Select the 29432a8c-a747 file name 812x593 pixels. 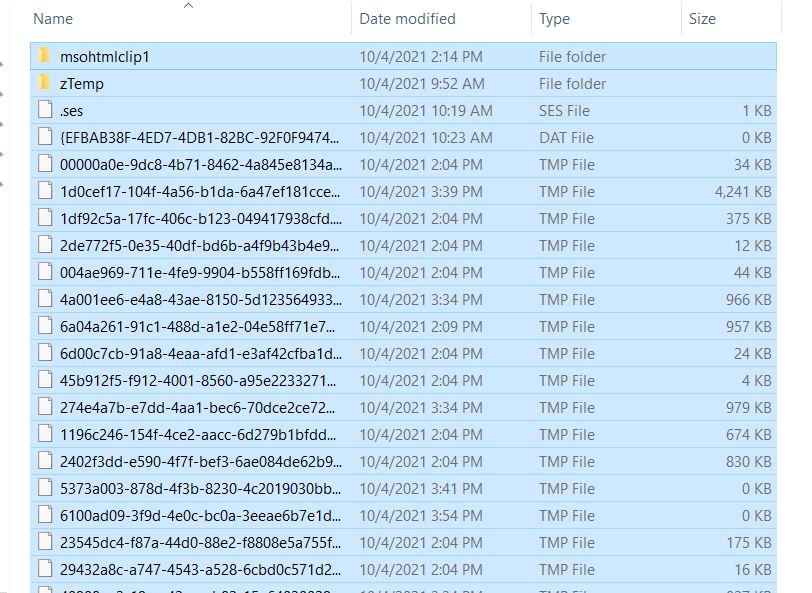200,570
